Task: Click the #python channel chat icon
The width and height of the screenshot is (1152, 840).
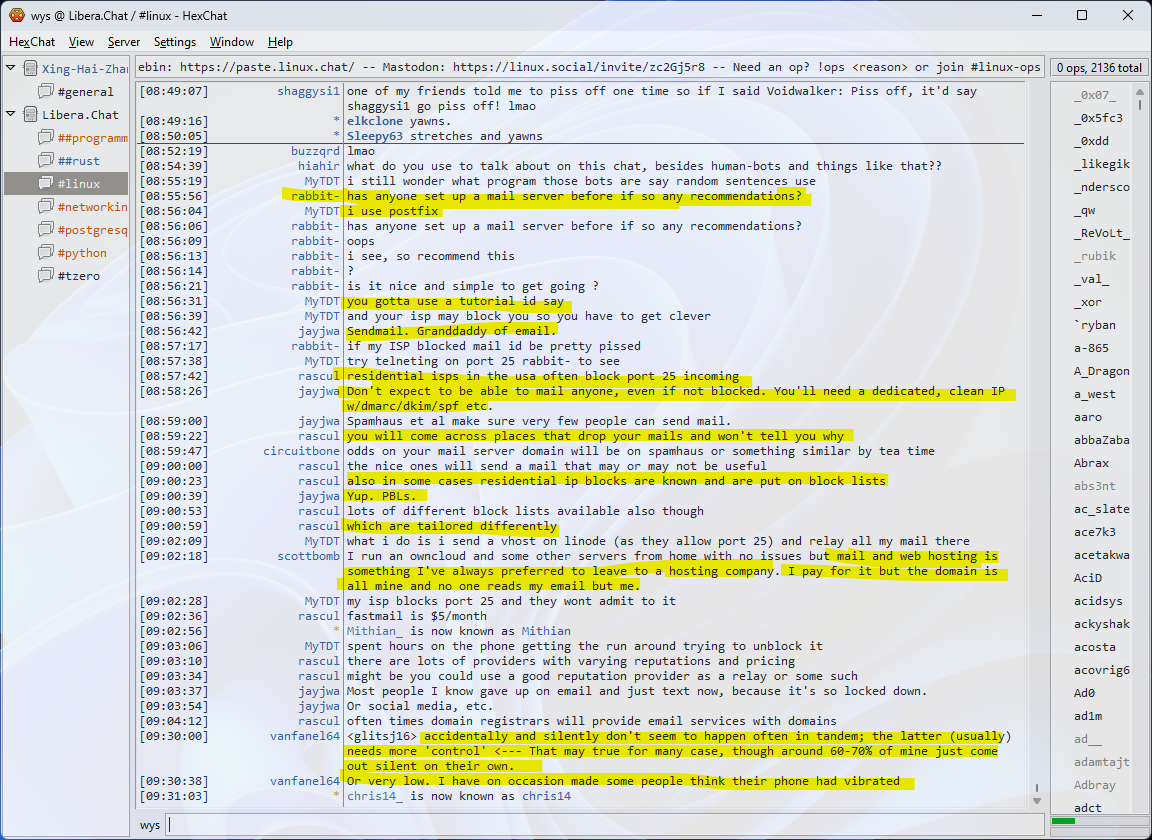Action: (46, 253)
